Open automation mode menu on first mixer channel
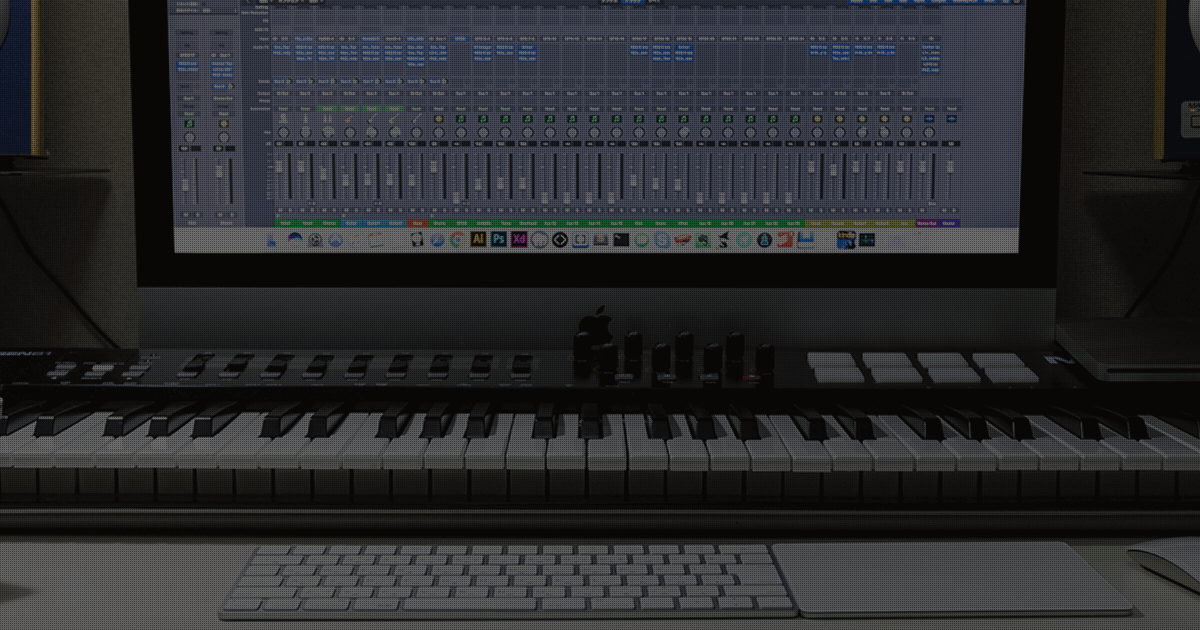Viewport: 1200px width, 630px height. [x=284, y=108]
